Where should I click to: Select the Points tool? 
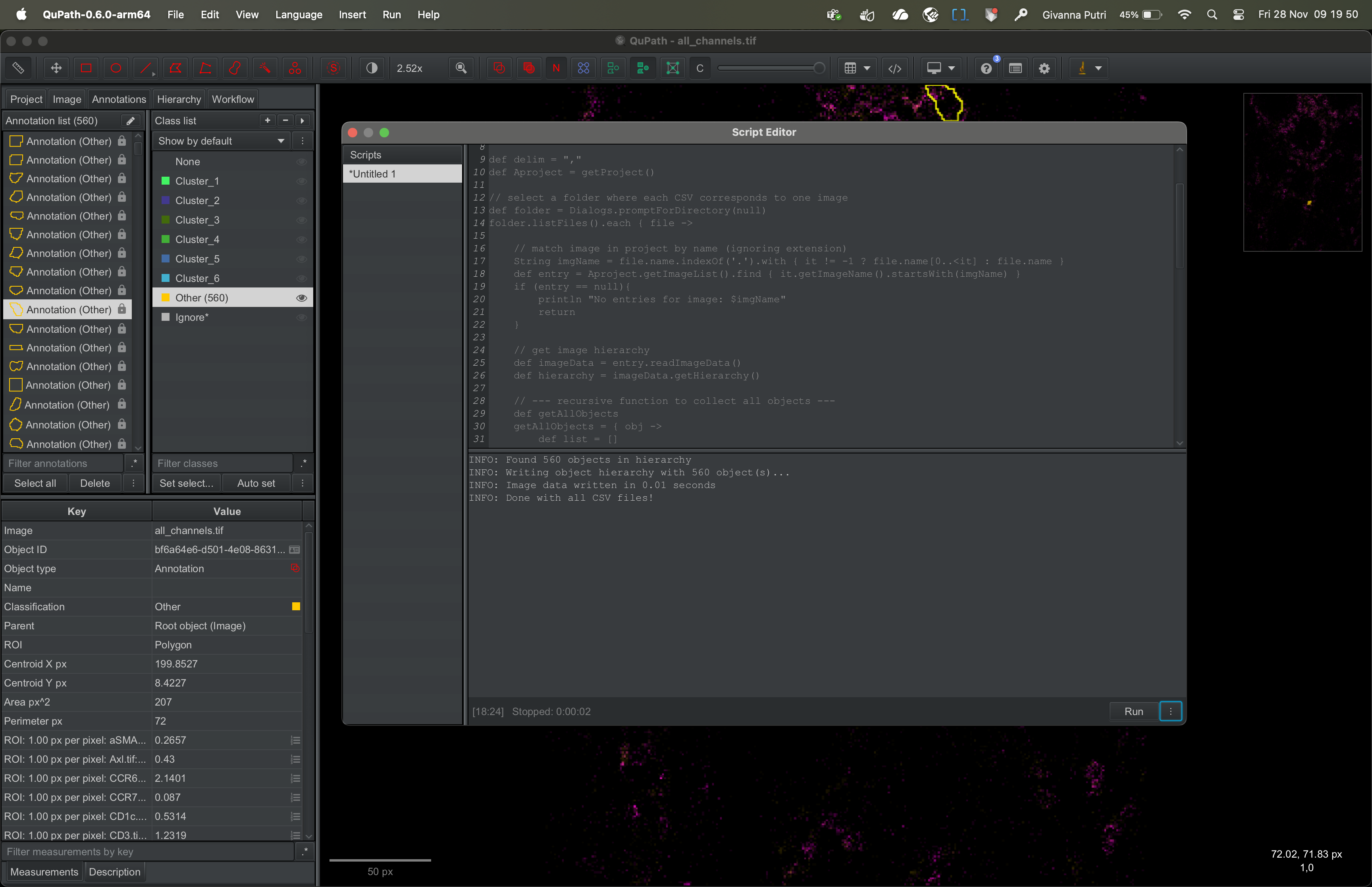point(295,68)
